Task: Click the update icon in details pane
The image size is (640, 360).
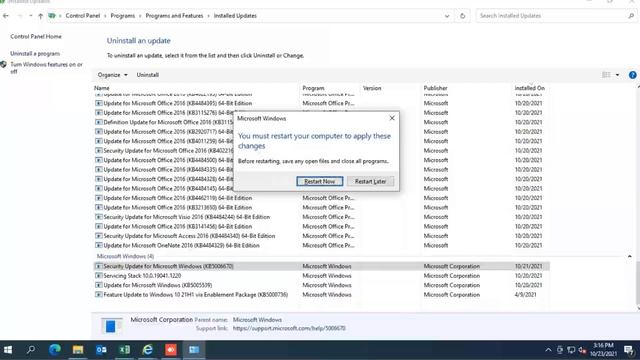Action: pyautogui.click(x=111, y=326)
